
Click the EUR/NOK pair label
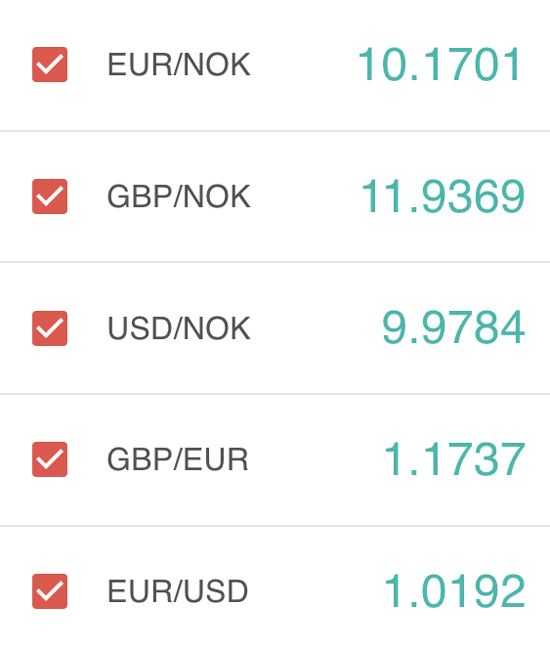179,65
